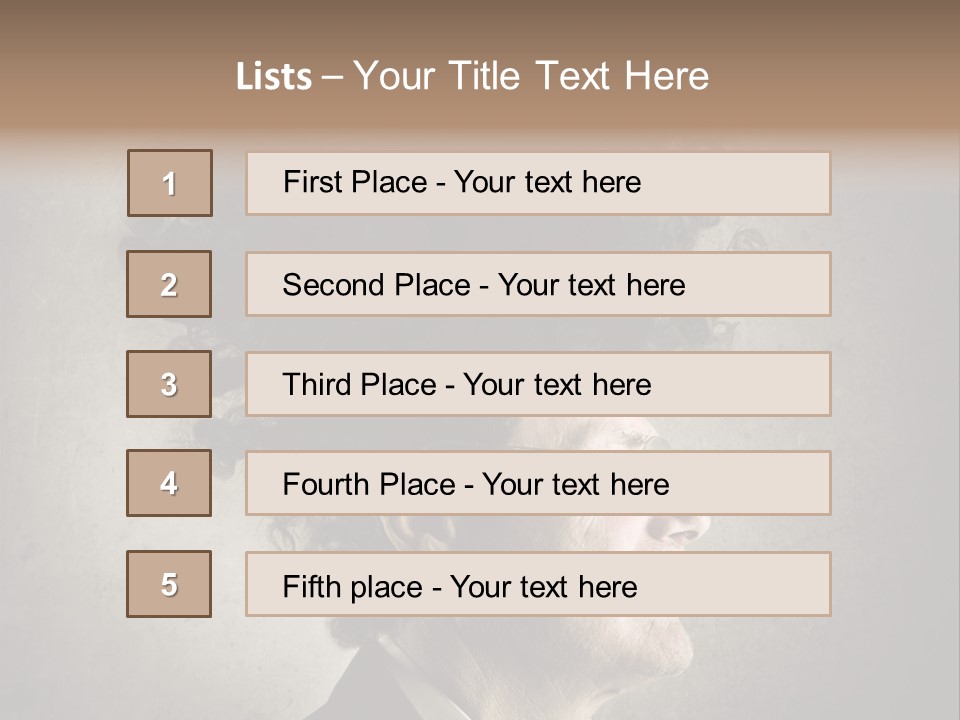Select the Fifth place text box

[x=538, y=583]
